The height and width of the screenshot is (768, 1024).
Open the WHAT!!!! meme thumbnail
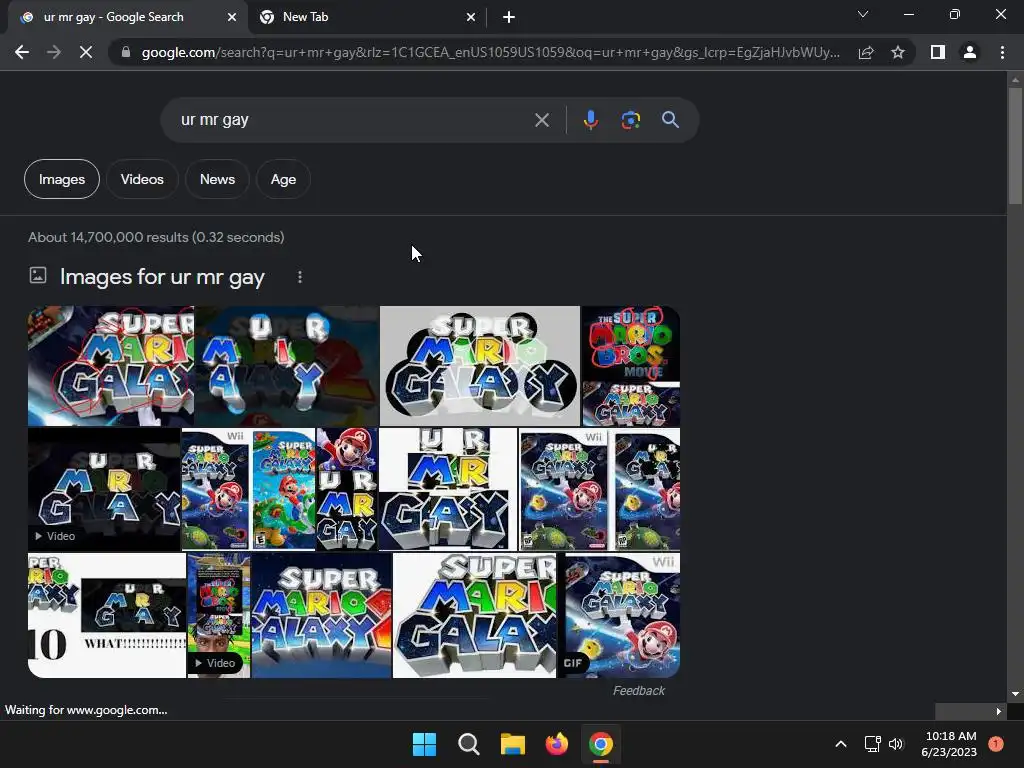tap(107, 615)
